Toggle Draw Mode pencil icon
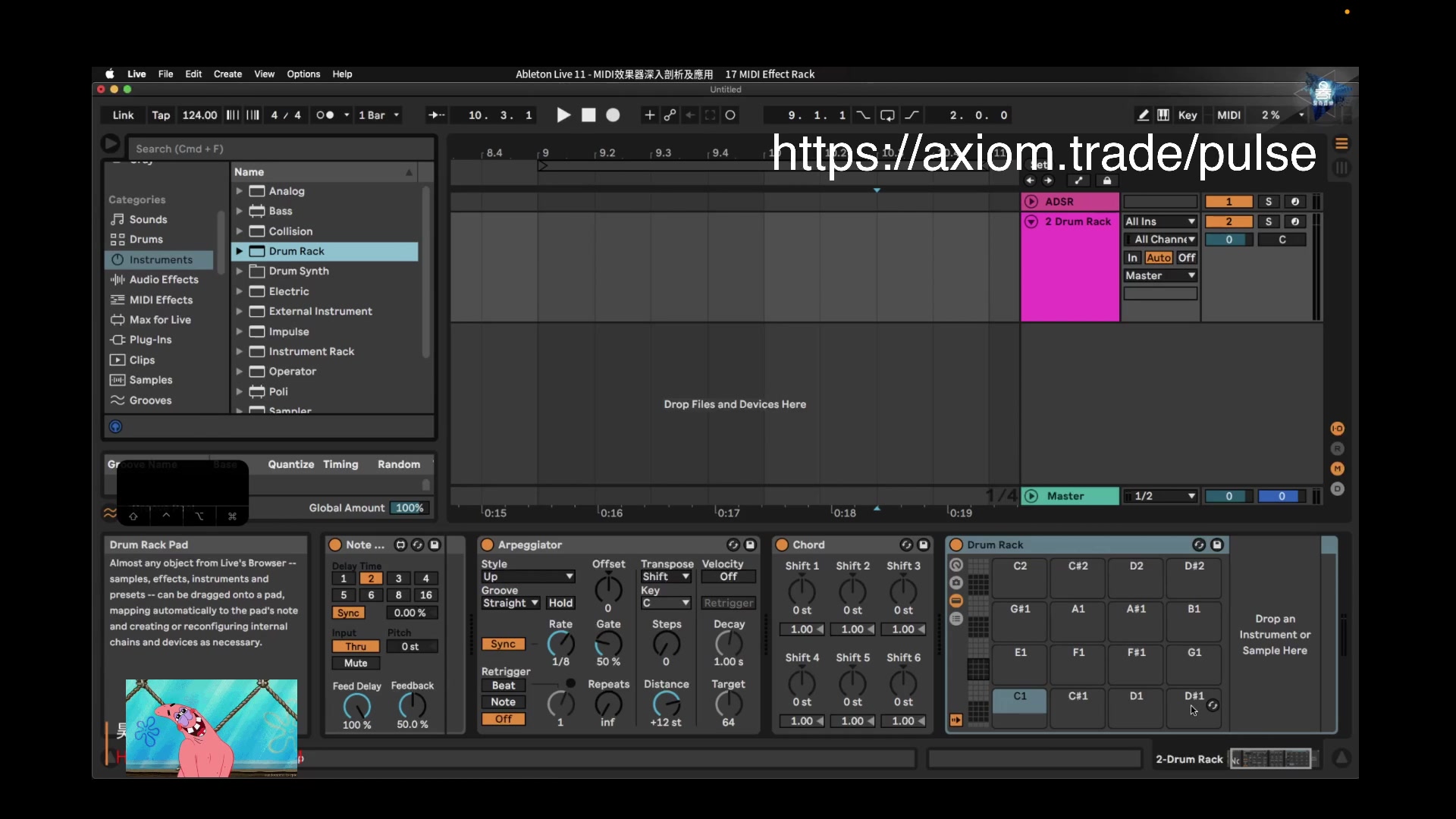Viewport: 1456px width, 819px height. pyautogui.click(x=1143, y=115)
